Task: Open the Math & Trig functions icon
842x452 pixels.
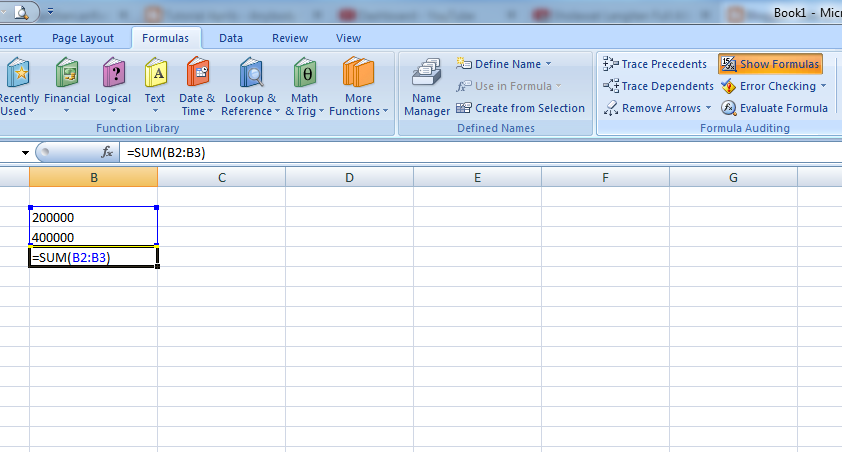Action: pyautogui.click(x=304, y=72)
